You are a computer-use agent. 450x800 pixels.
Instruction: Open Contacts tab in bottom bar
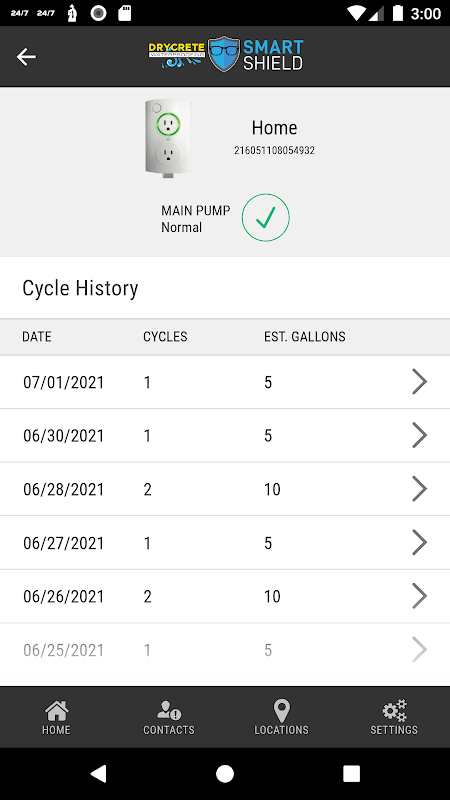169,717
